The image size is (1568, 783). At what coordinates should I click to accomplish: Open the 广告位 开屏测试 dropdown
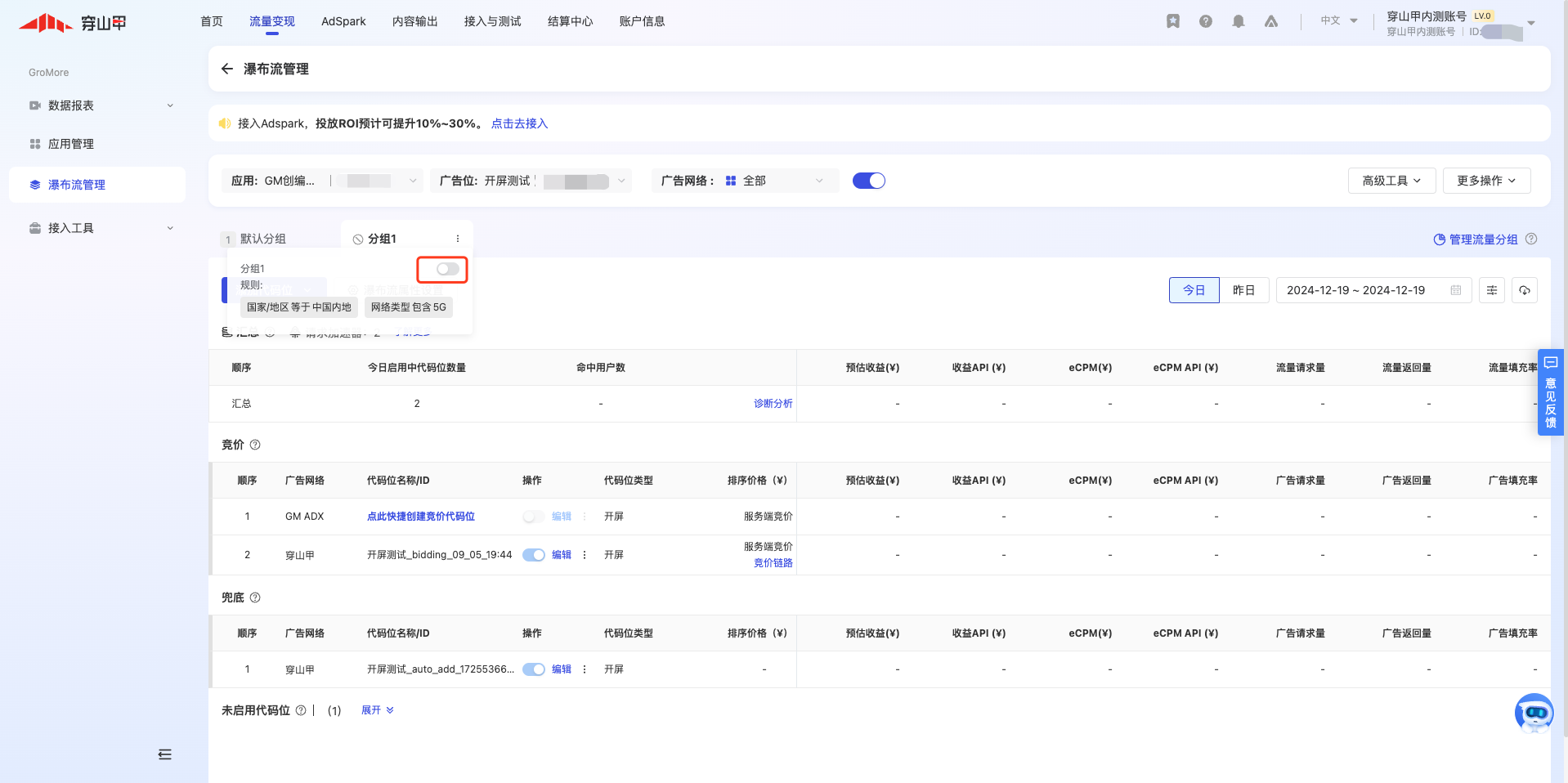point(531,181)
